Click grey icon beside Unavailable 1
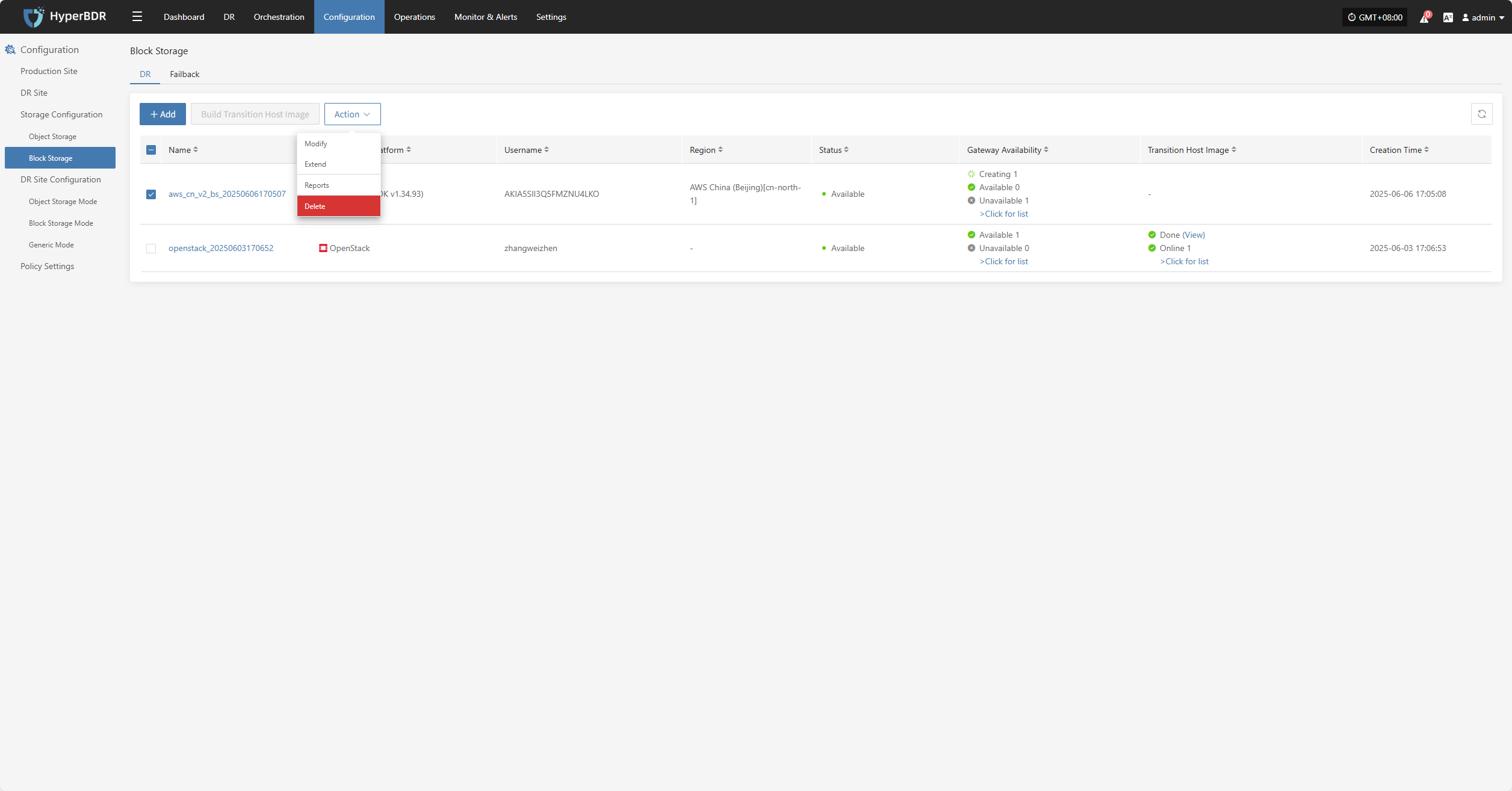This screenshot has height=791, width=1512. [971, 200]
